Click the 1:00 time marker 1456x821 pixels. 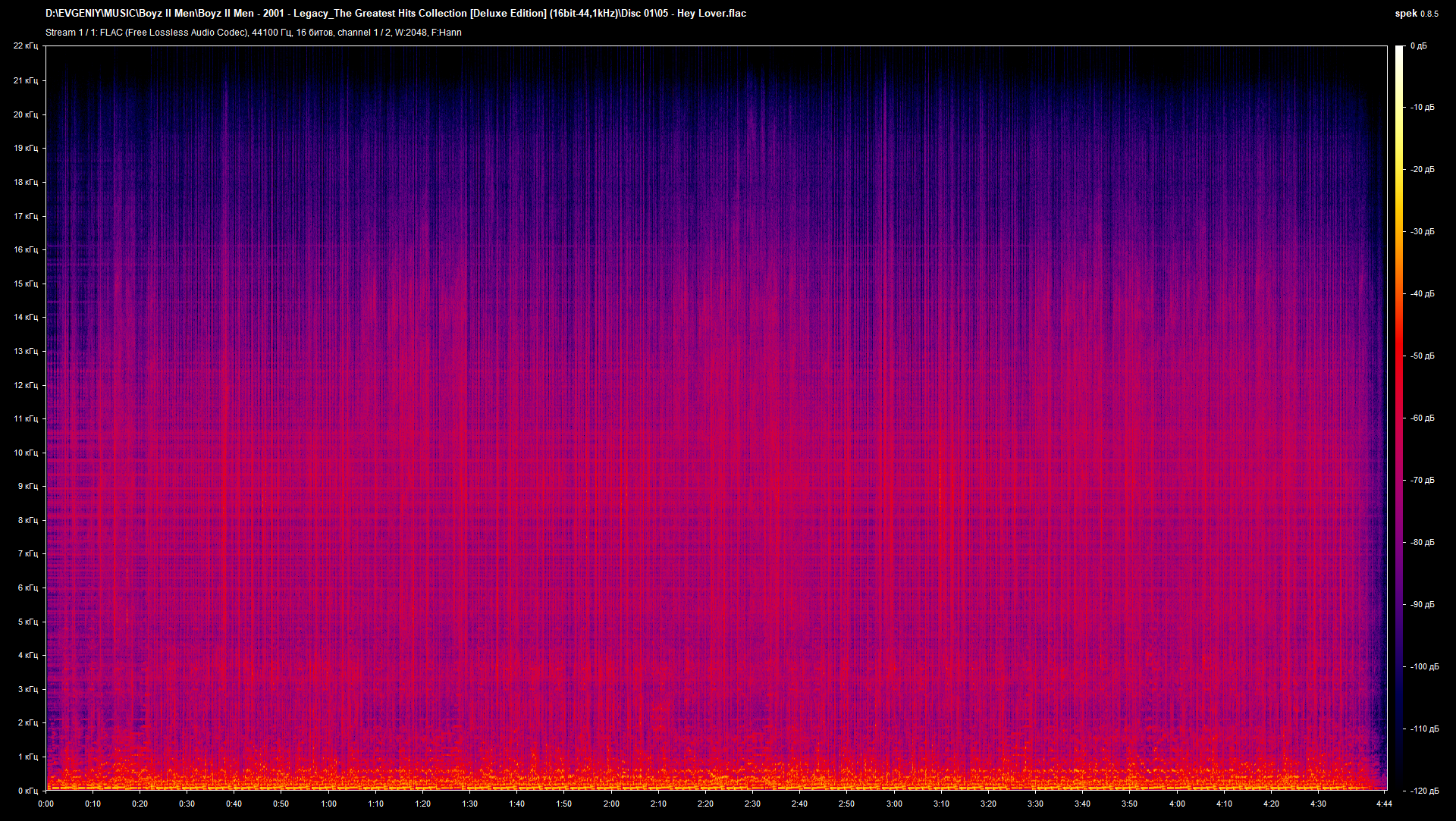[x=329, y=804]
